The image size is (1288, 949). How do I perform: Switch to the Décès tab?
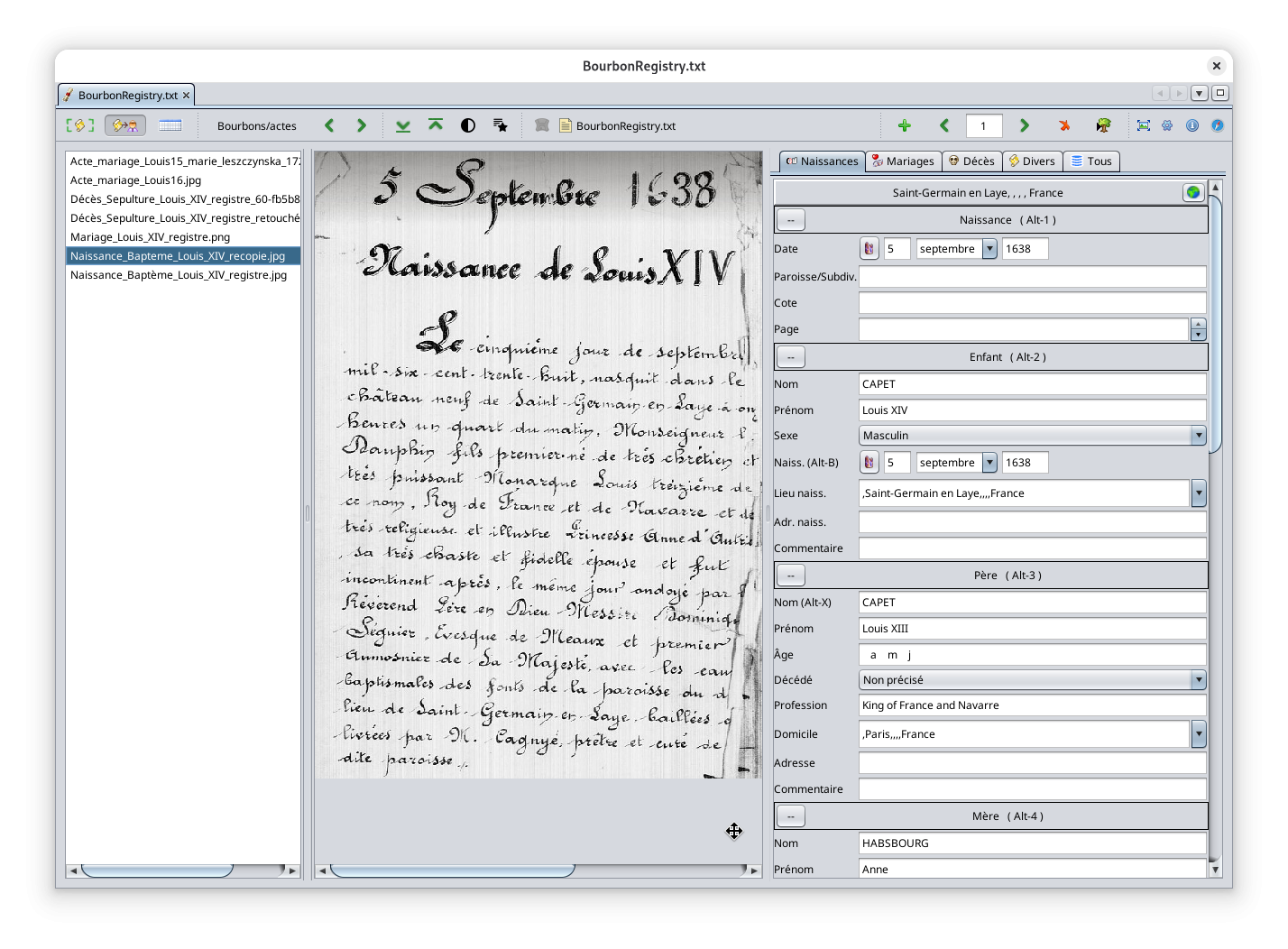coord(972,161)
